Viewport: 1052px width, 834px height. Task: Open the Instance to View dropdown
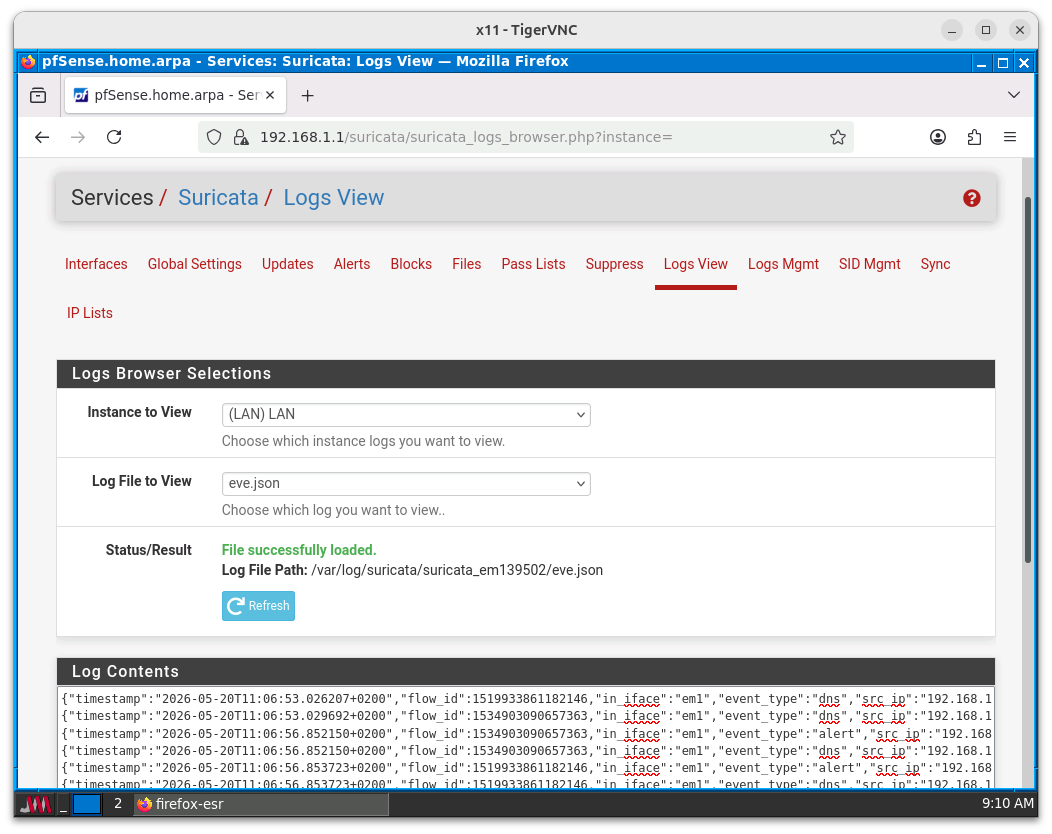tap(406, 415)
